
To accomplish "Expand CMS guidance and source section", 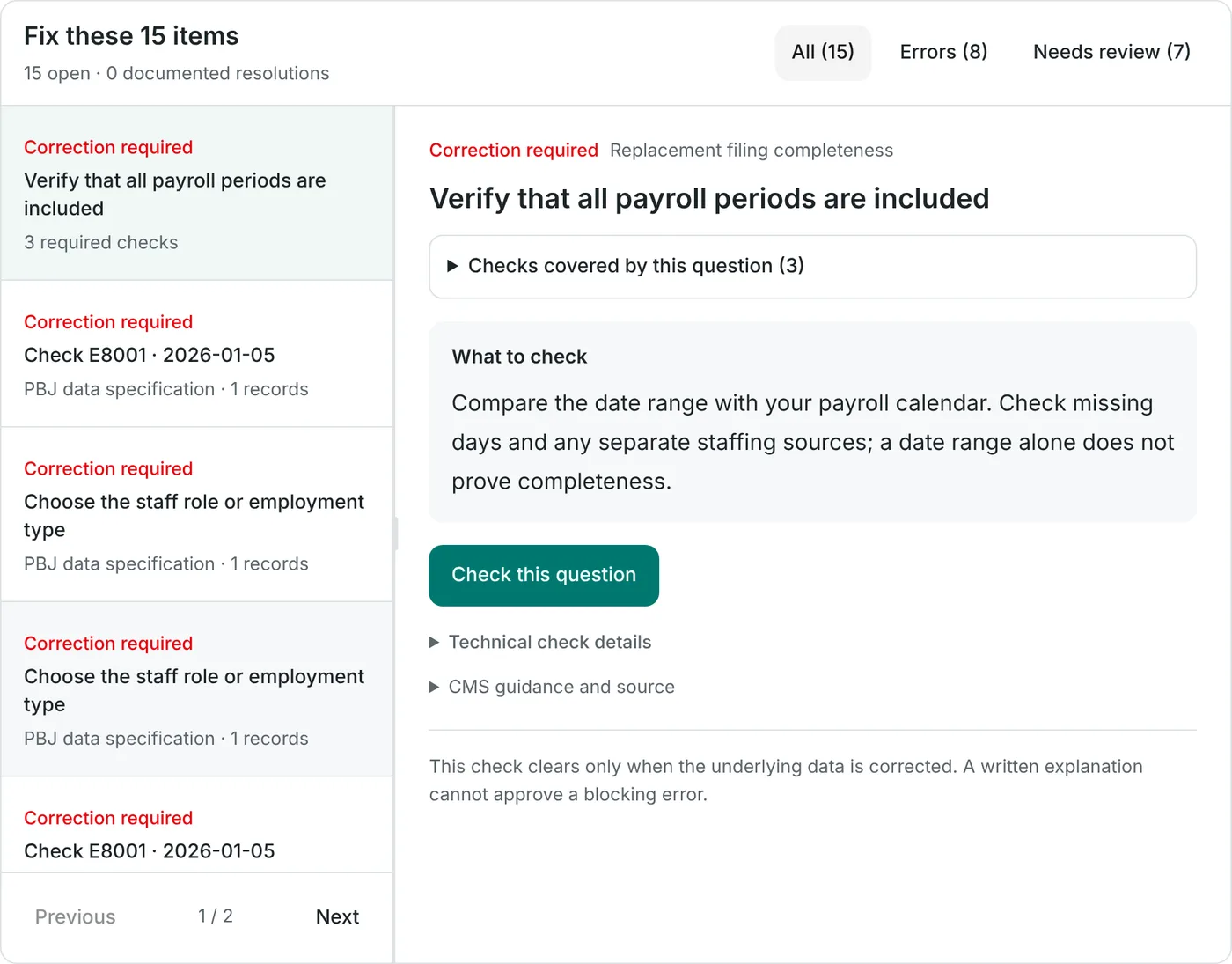I will 552,687.
